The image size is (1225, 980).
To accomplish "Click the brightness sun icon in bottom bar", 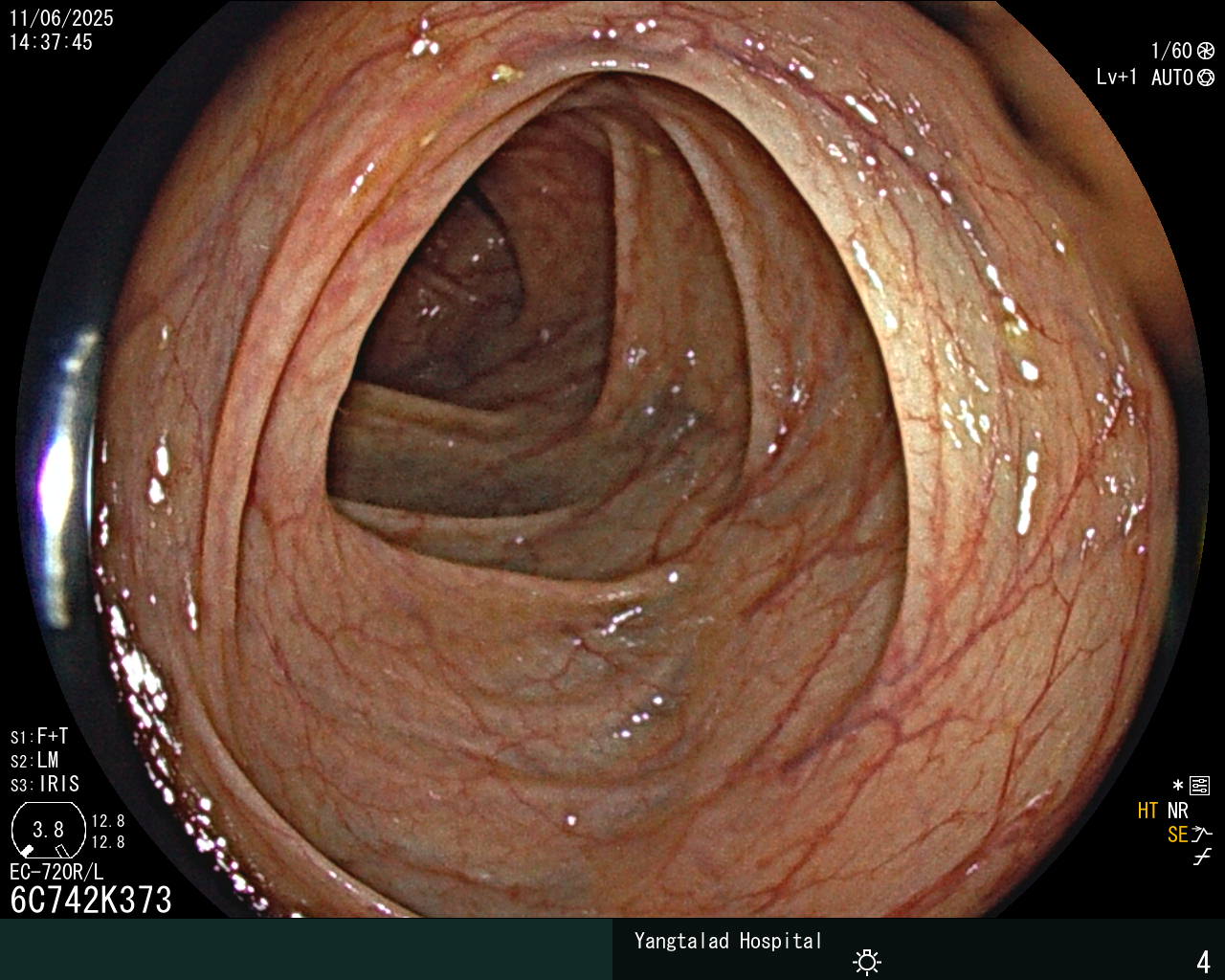I will pos(867,962).
